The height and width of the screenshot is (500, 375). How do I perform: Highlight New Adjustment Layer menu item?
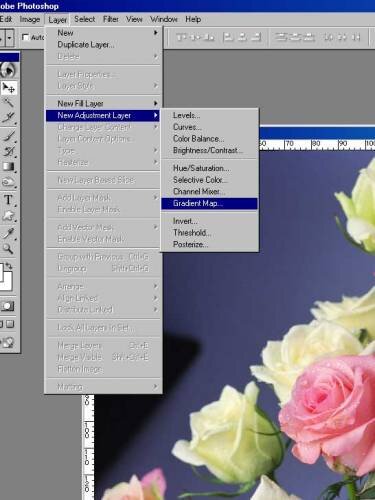[x=102, y=115]
